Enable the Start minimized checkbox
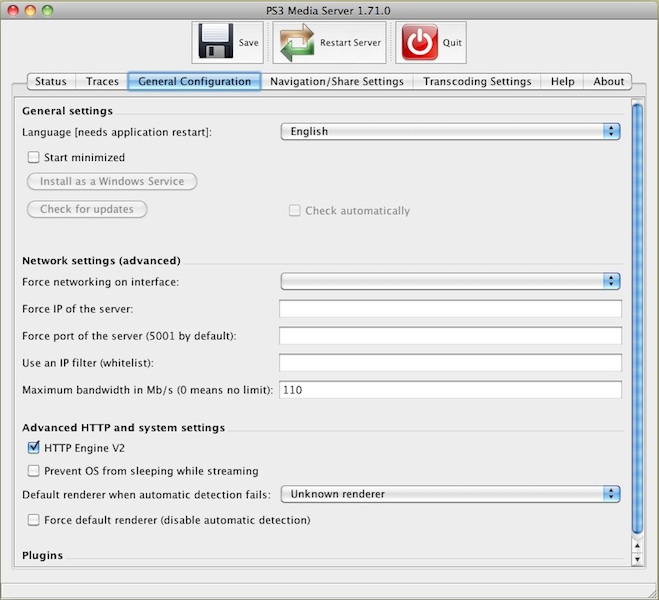Image resolution: width=659 pixels, height=600 pixels. (x=34, y=157)
